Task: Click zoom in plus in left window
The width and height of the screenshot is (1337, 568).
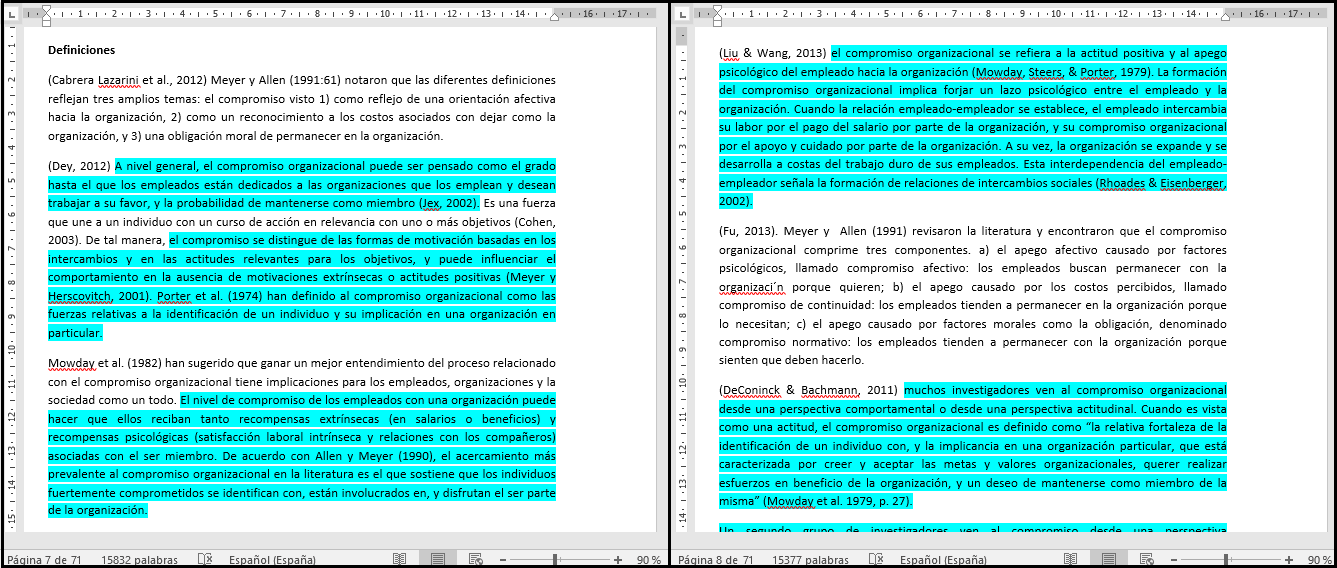Action: pos(618,559)
